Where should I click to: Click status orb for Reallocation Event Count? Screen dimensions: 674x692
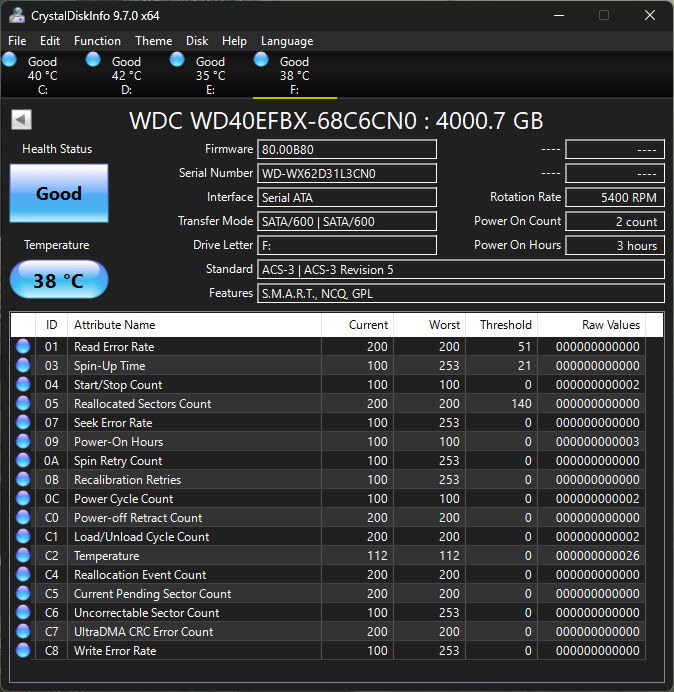(23, 574)
